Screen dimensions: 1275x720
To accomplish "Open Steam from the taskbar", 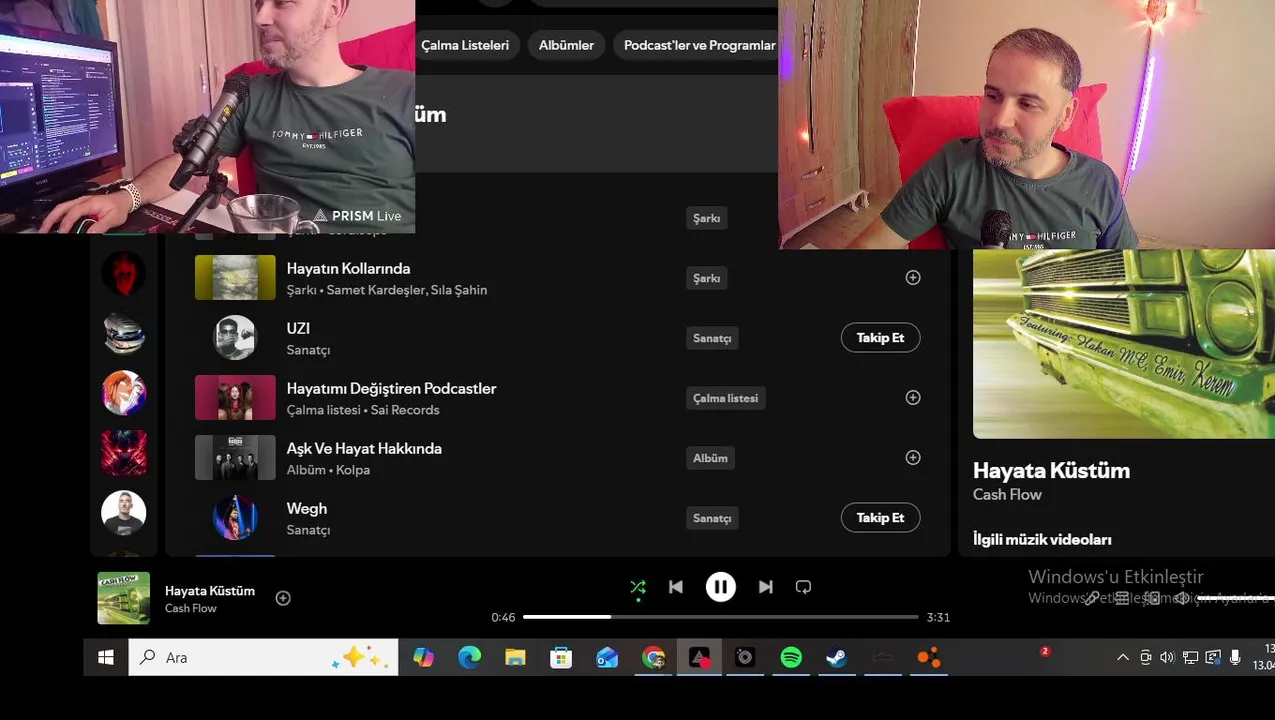I will coord(836,657).
